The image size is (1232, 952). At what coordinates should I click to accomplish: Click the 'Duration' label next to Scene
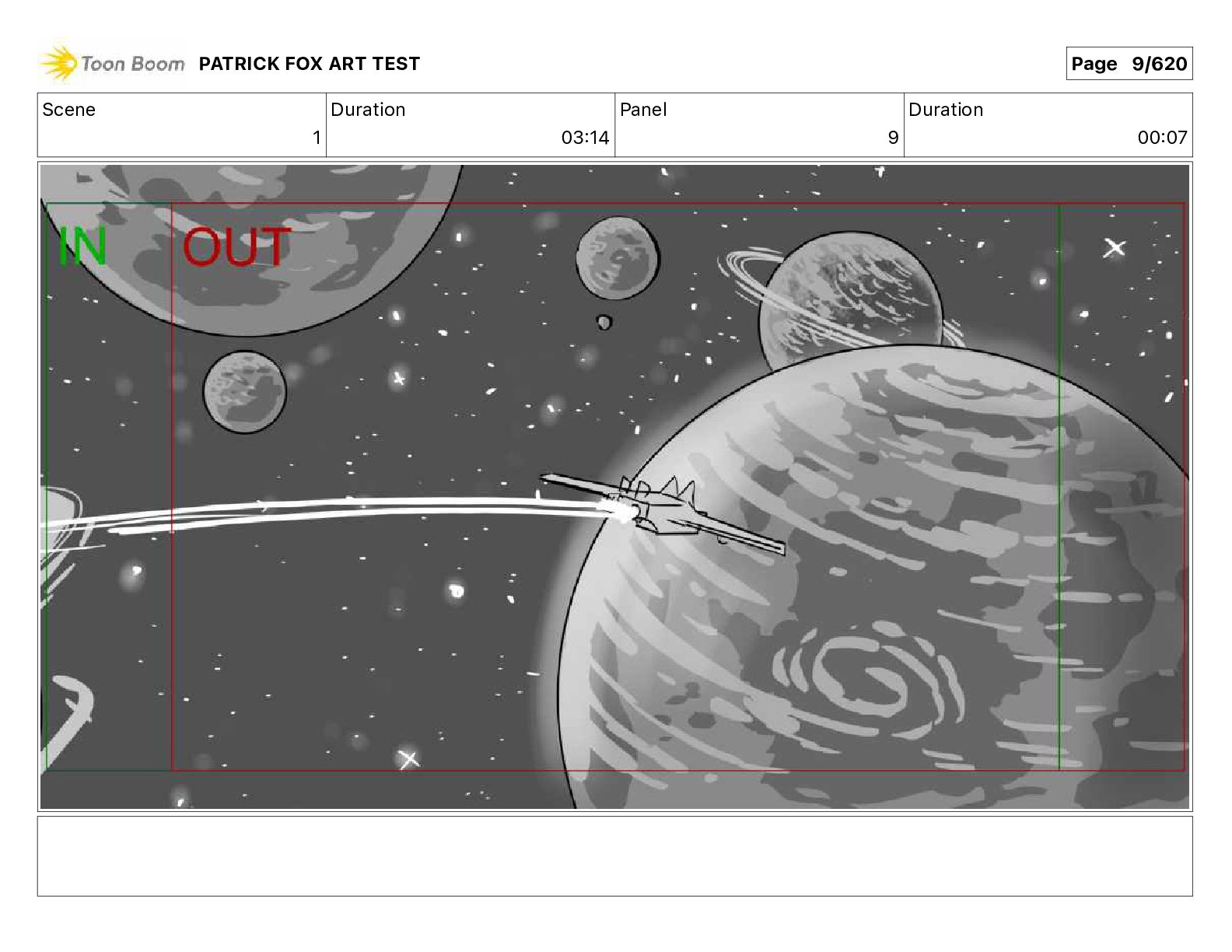[x=368, y=110]
